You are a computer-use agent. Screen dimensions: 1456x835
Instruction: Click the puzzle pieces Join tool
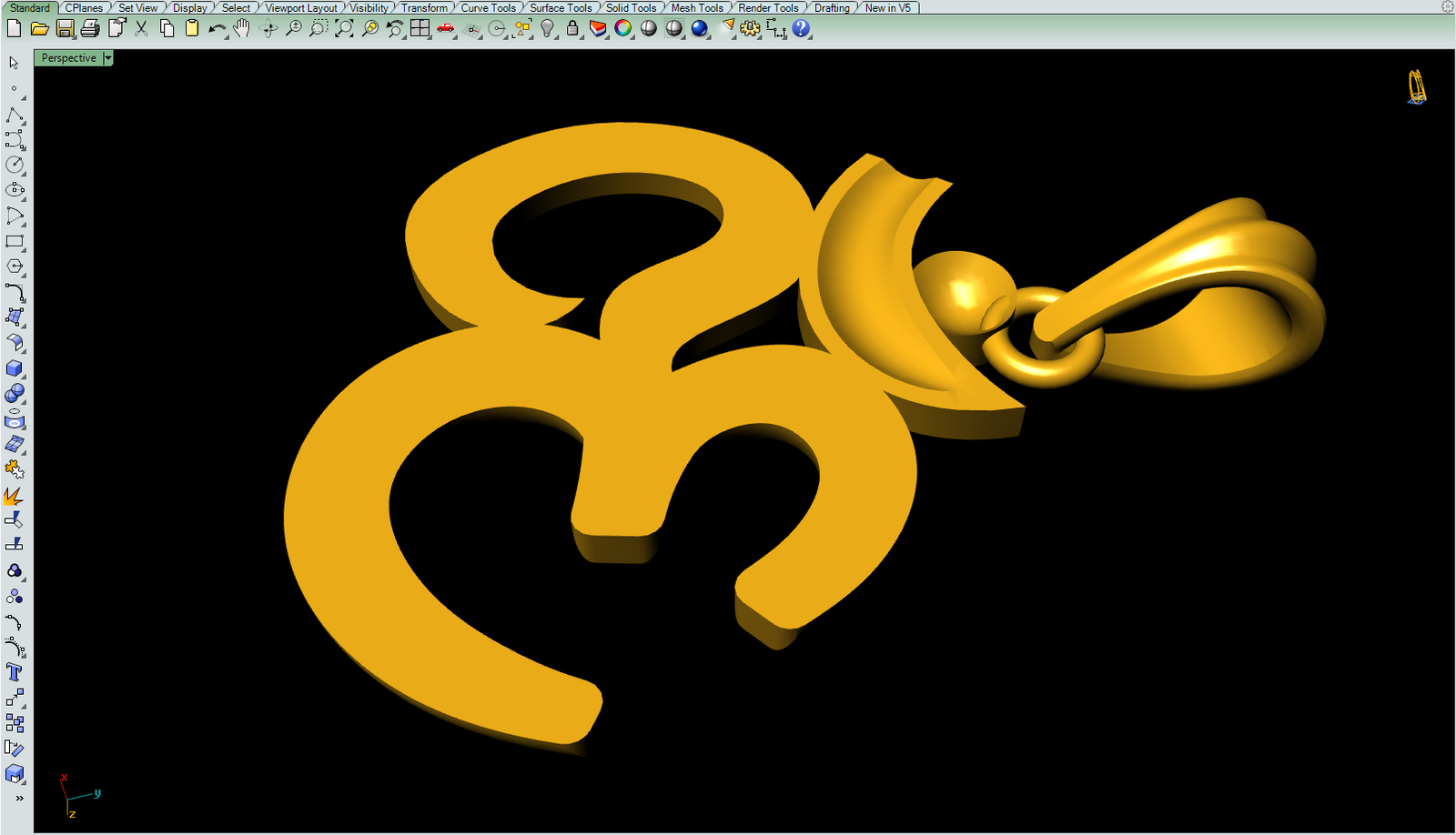click(14, 469)
